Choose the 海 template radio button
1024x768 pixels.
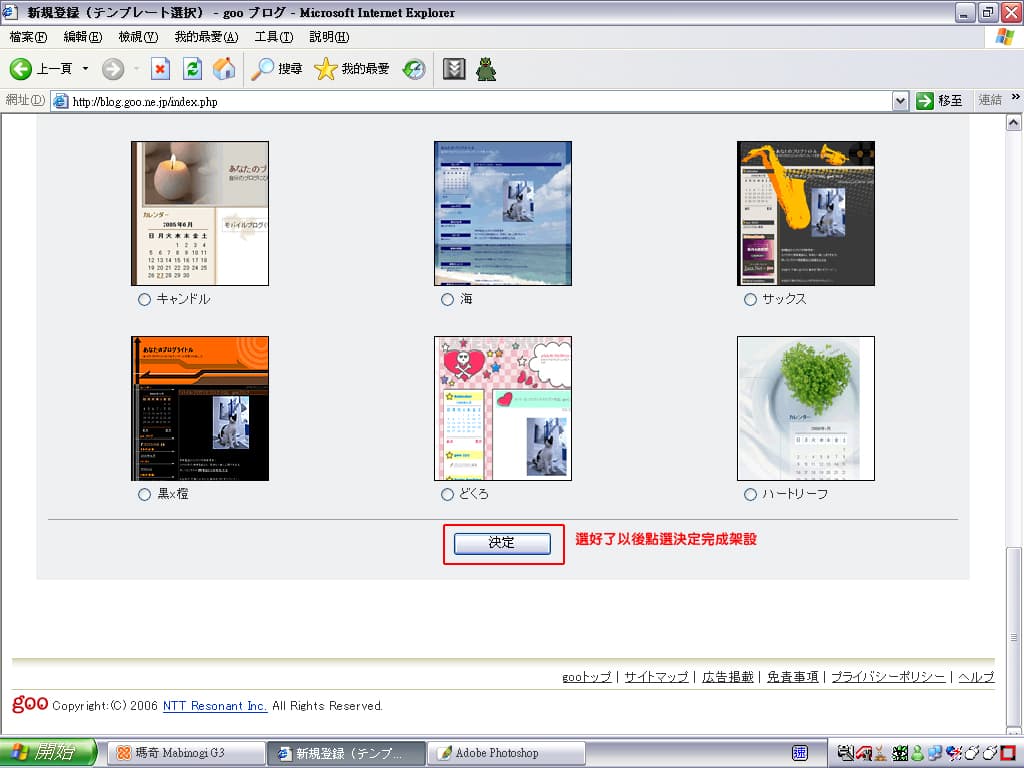point(447,299)
